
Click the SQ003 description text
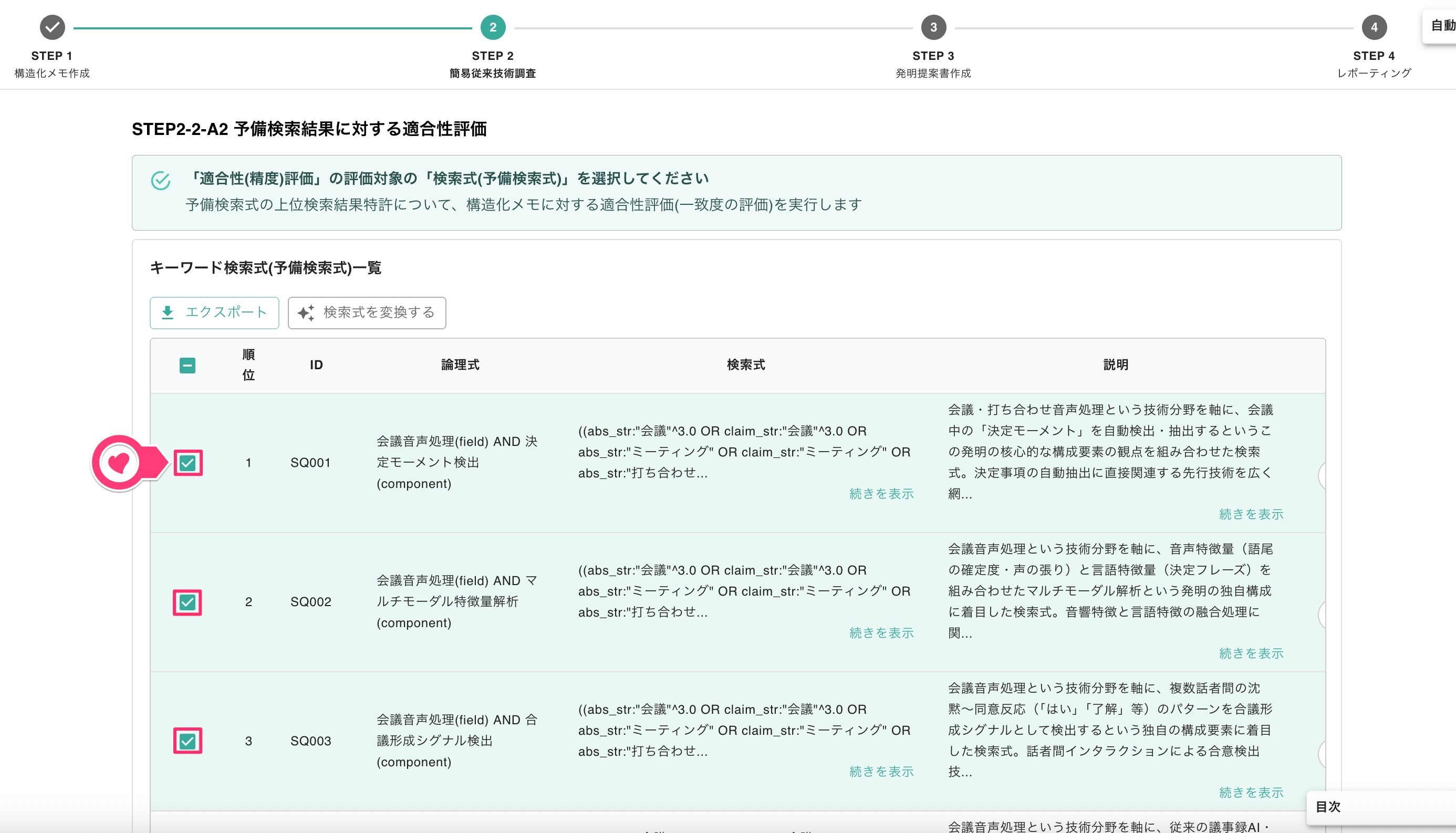point(1110,730)
